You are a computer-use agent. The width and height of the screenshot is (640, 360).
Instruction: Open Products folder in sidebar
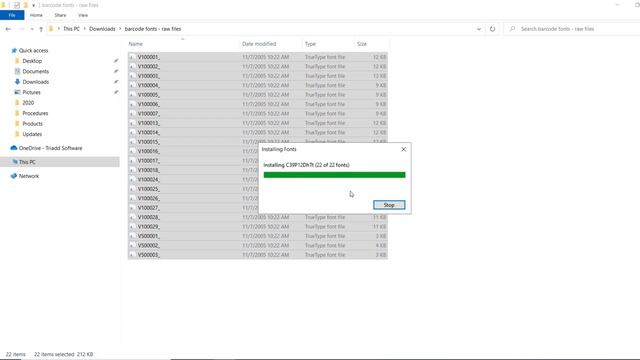click(32, 124)
